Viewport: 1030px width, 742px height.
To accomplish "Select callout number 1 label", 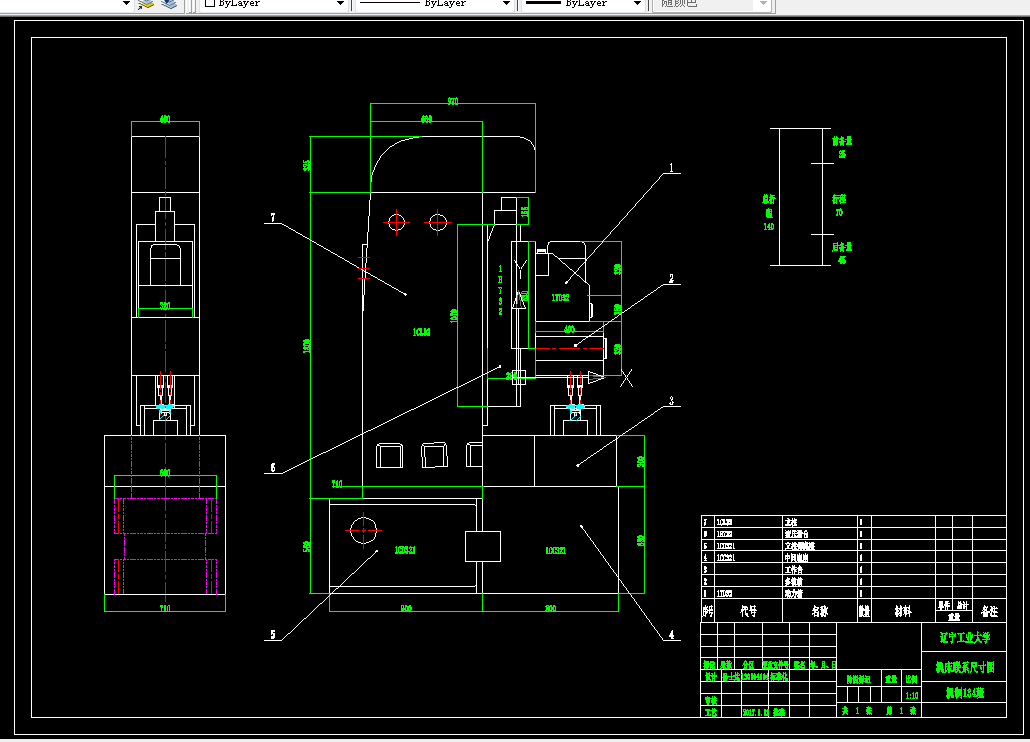I will [x=671, y=167].
